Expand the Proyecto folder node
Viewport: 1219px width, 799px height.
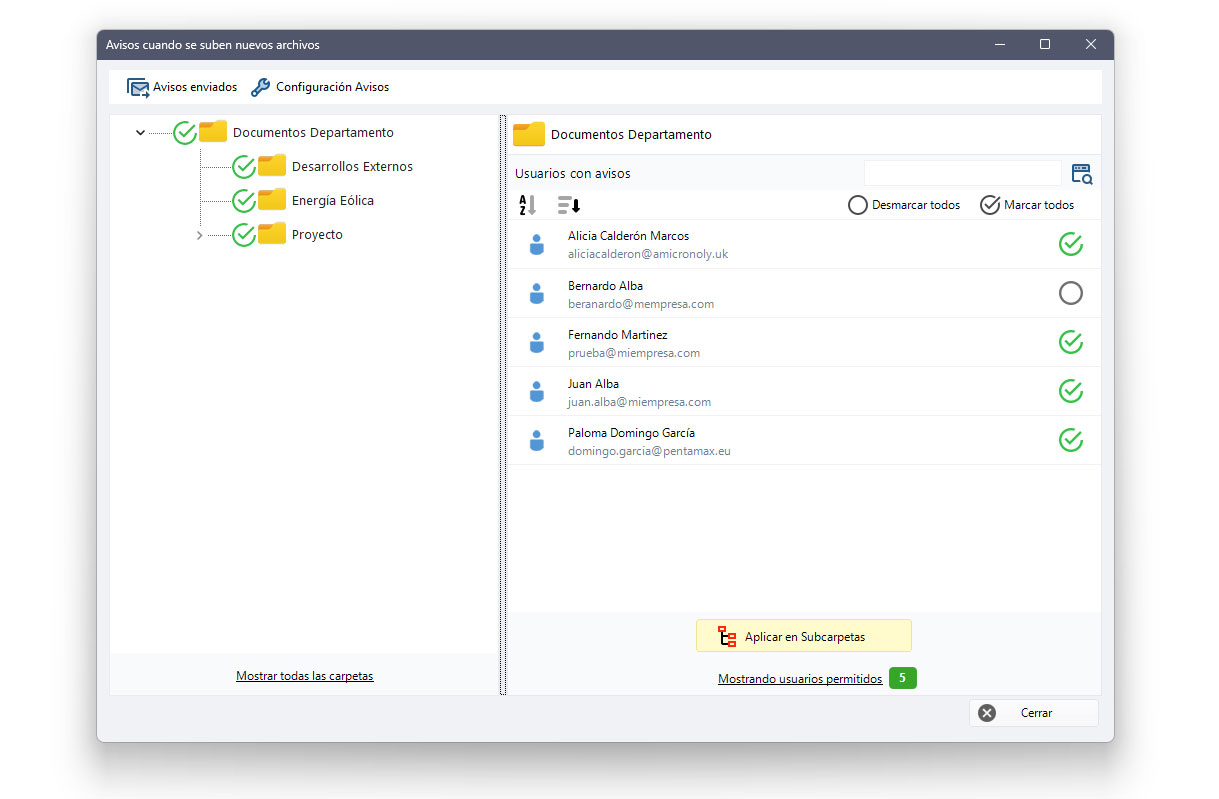199,235
